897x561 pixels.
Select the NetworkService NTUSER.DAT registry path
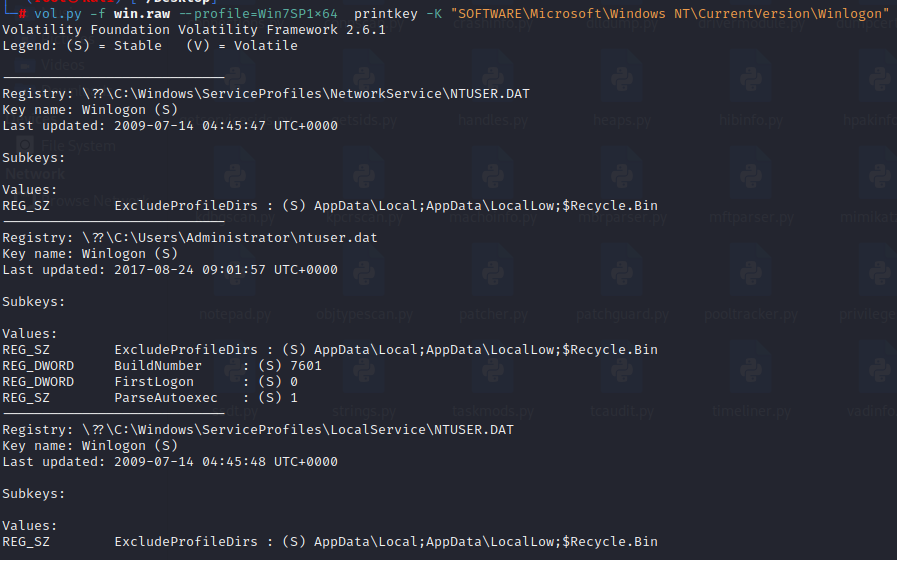click(x=305, y=94)
